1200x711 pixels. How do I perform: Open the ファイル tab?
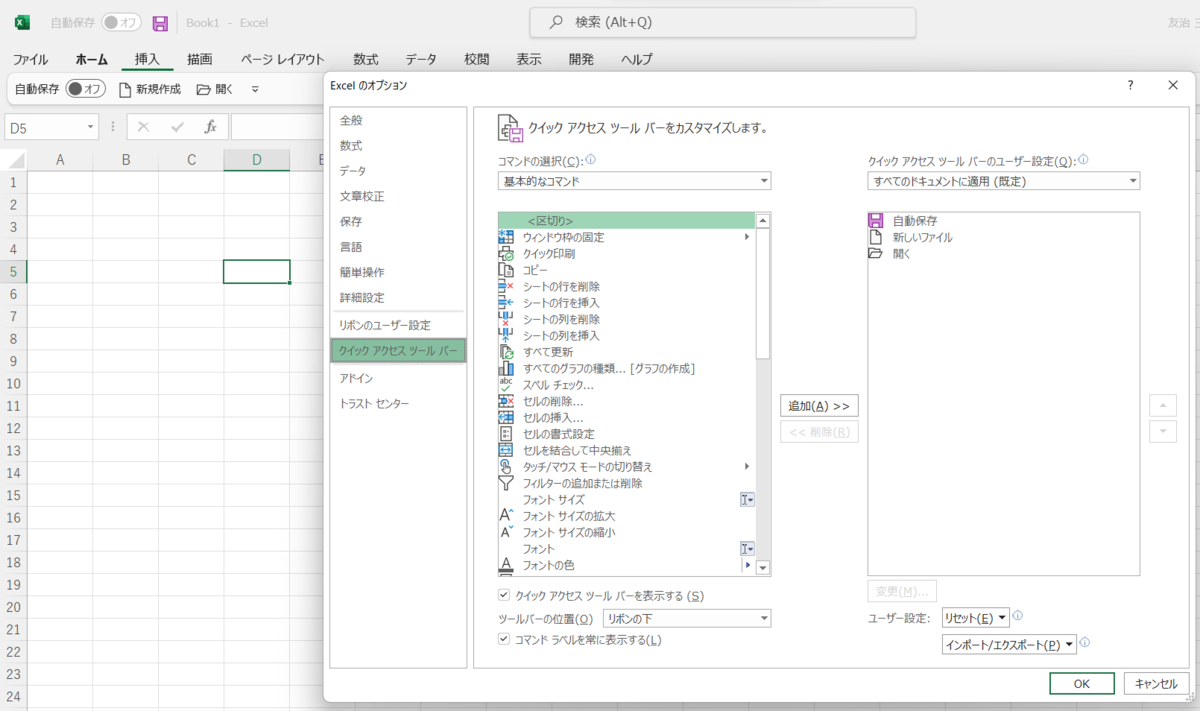point(30,59)
